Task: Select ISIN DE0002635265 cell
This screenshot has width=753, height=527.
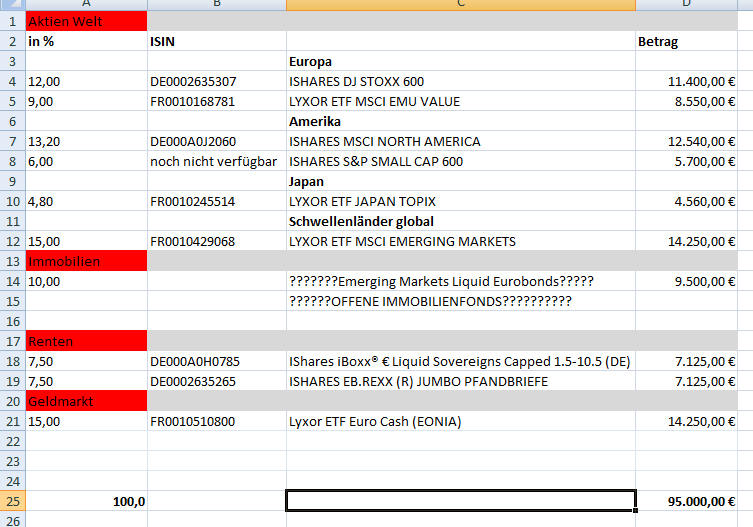Action: coord(217,381)
